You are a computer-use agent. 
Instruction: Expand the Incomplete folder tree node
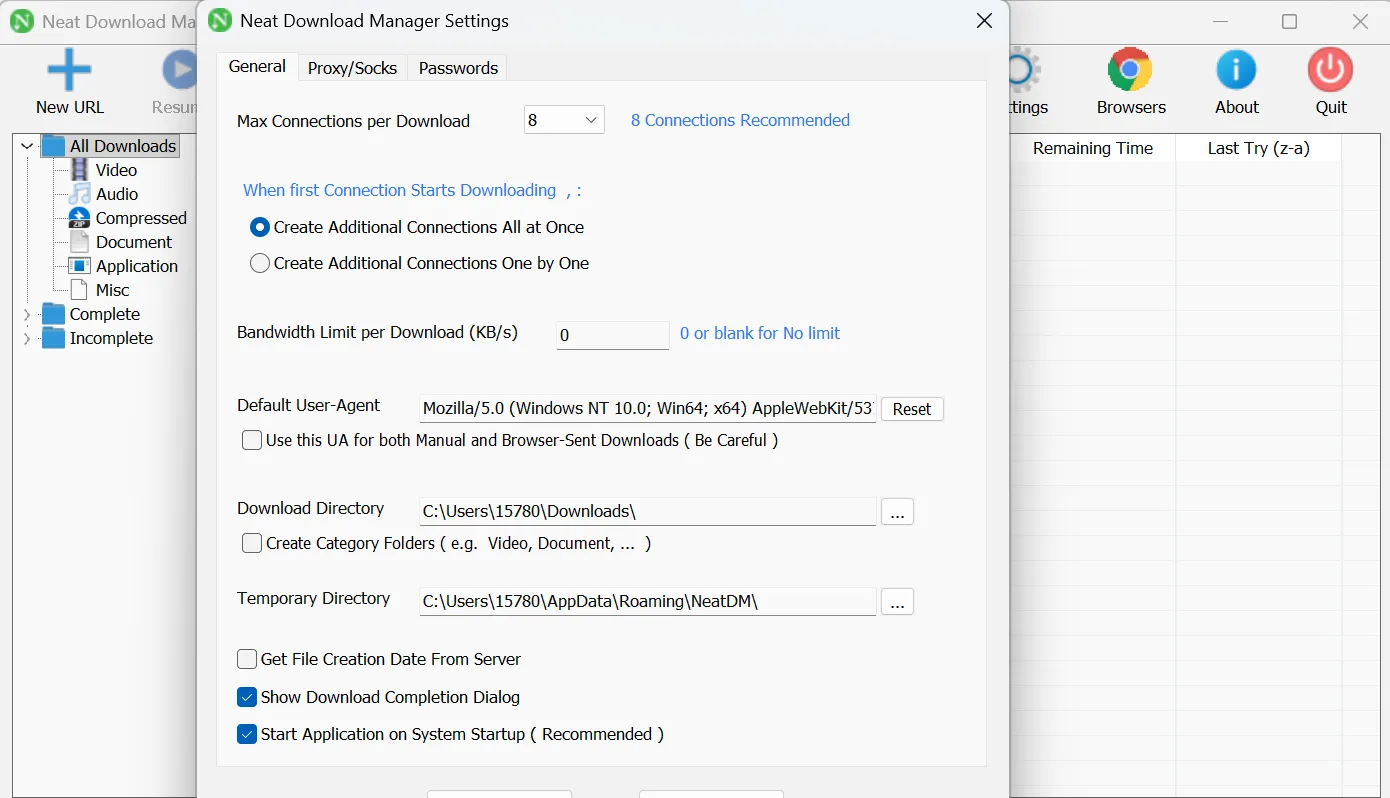[x=27, y=338]
